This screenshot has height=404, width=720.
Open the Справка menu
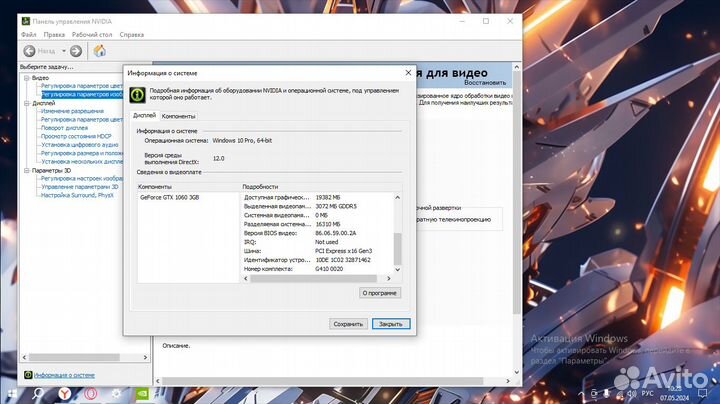click(x=131, y=34)
